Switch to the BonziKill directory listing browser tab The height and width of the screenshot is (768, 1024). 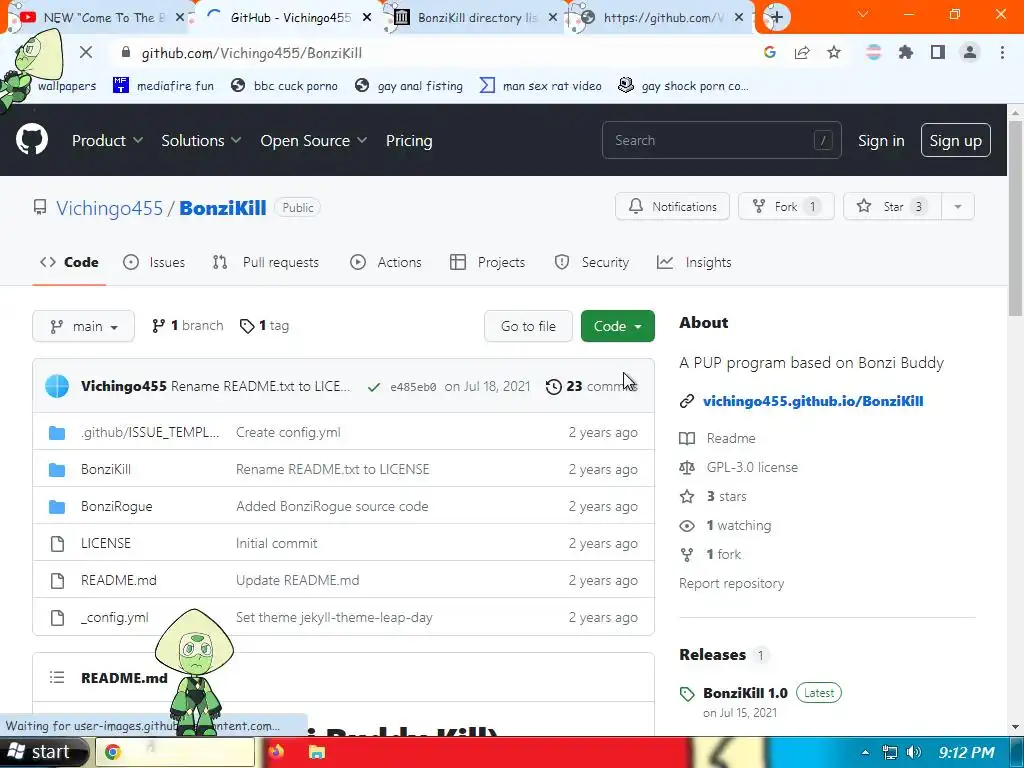point(477,18)
